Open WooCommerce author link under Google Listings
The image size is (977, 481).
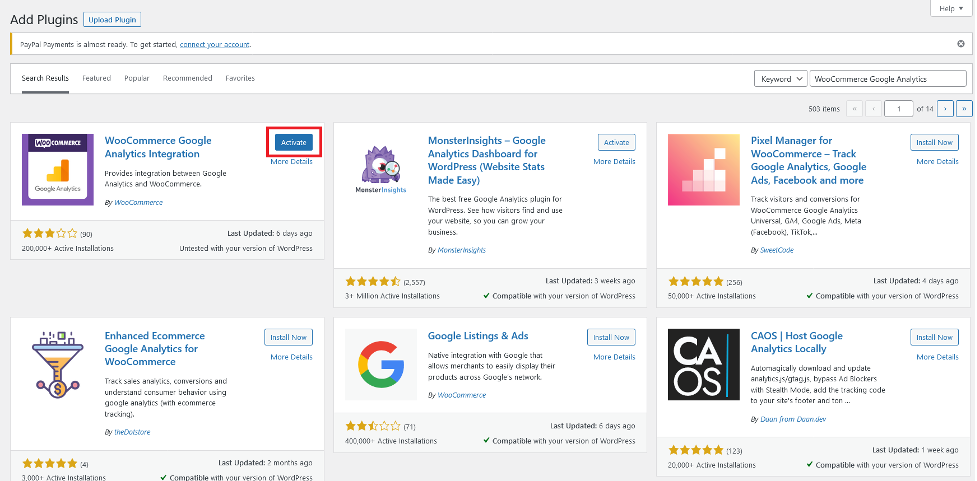(x=462, y=395)
